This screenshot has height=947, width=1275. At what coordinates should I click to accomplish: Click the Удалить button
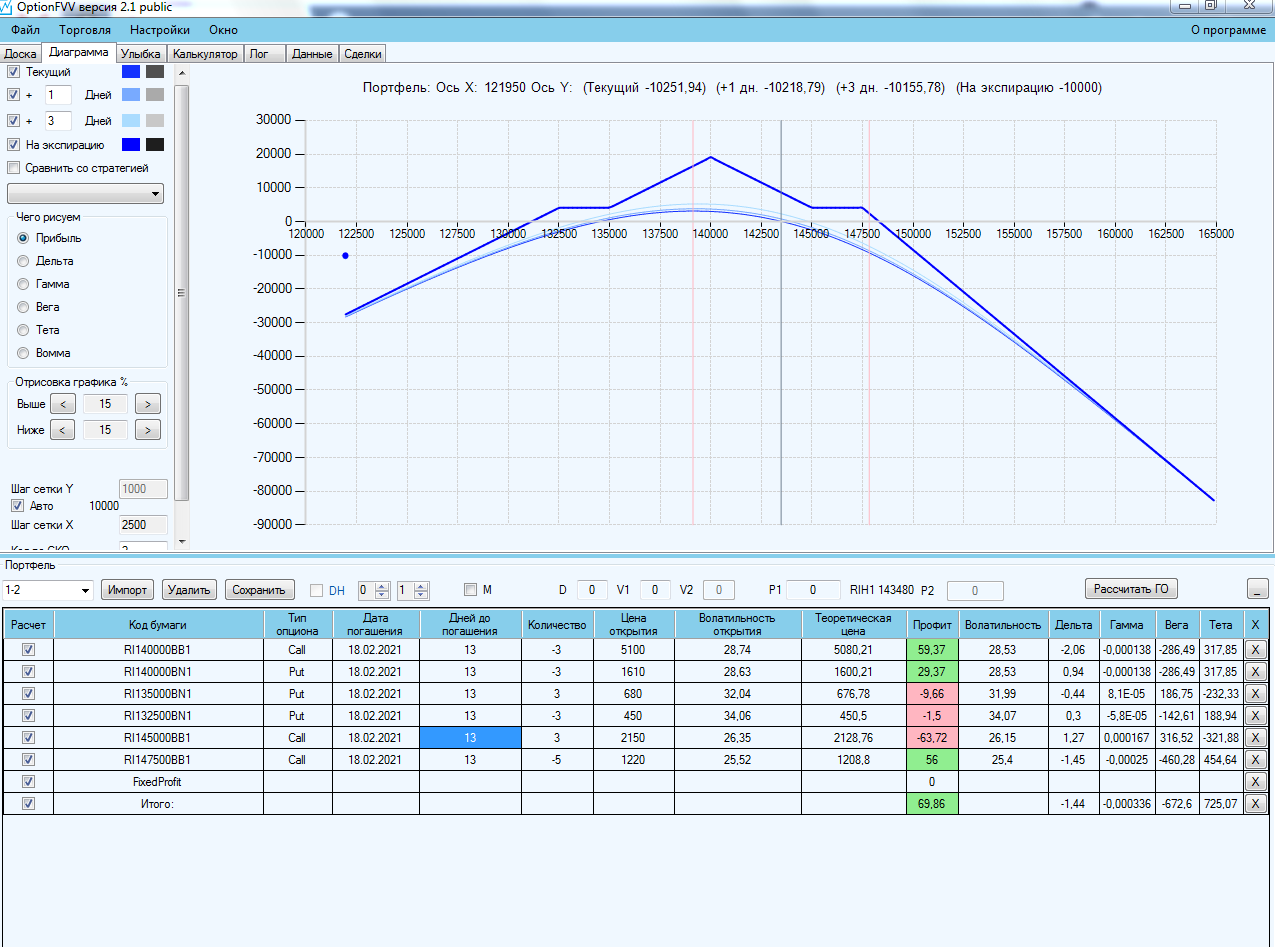pos(190,590)
